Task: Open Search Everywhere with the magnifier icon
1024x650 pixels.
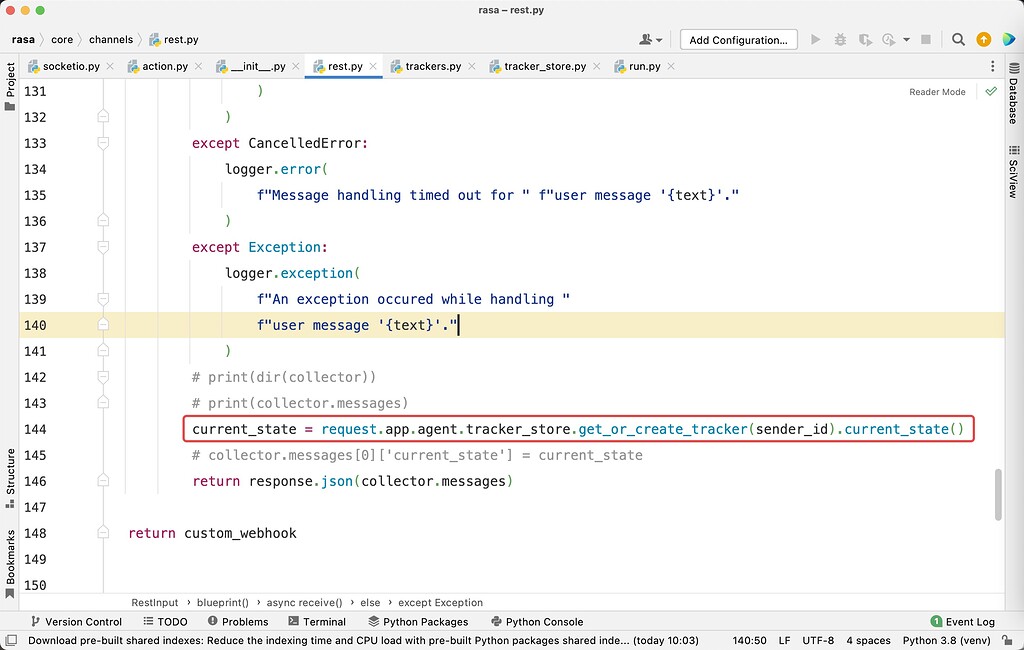Action: coord(958,39)
